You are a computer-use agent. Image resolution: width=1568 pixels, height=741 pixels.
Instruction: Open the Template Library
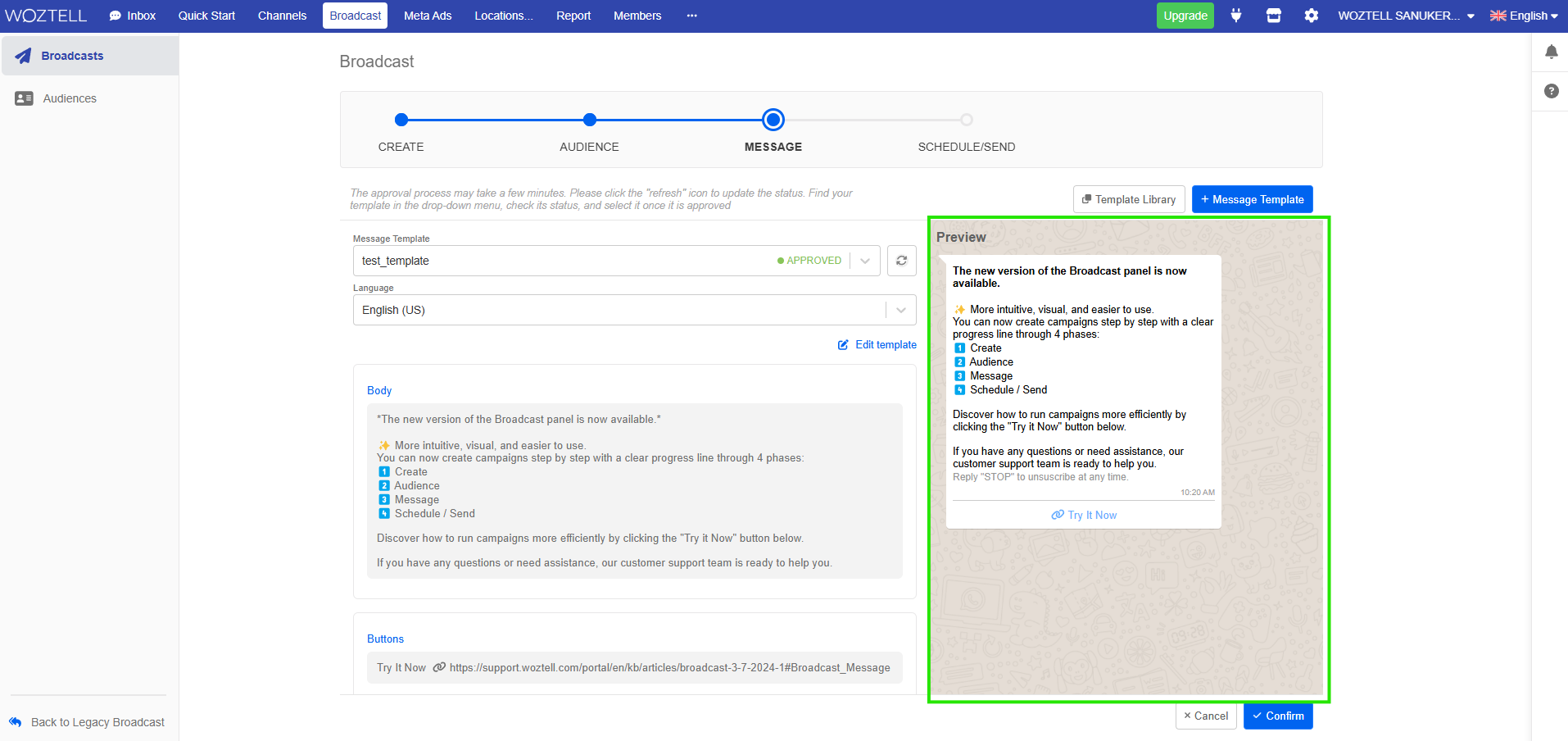pos(1129,199)
